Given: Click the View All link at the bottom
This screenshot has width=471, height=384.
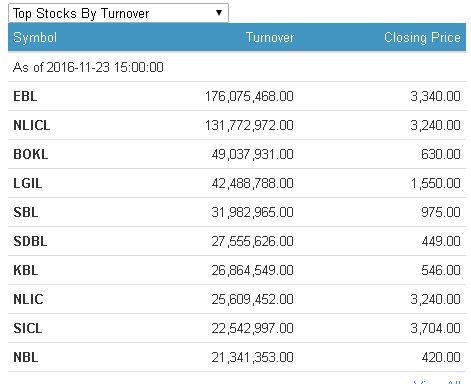Looking at the screenshot, I should 437,382.
